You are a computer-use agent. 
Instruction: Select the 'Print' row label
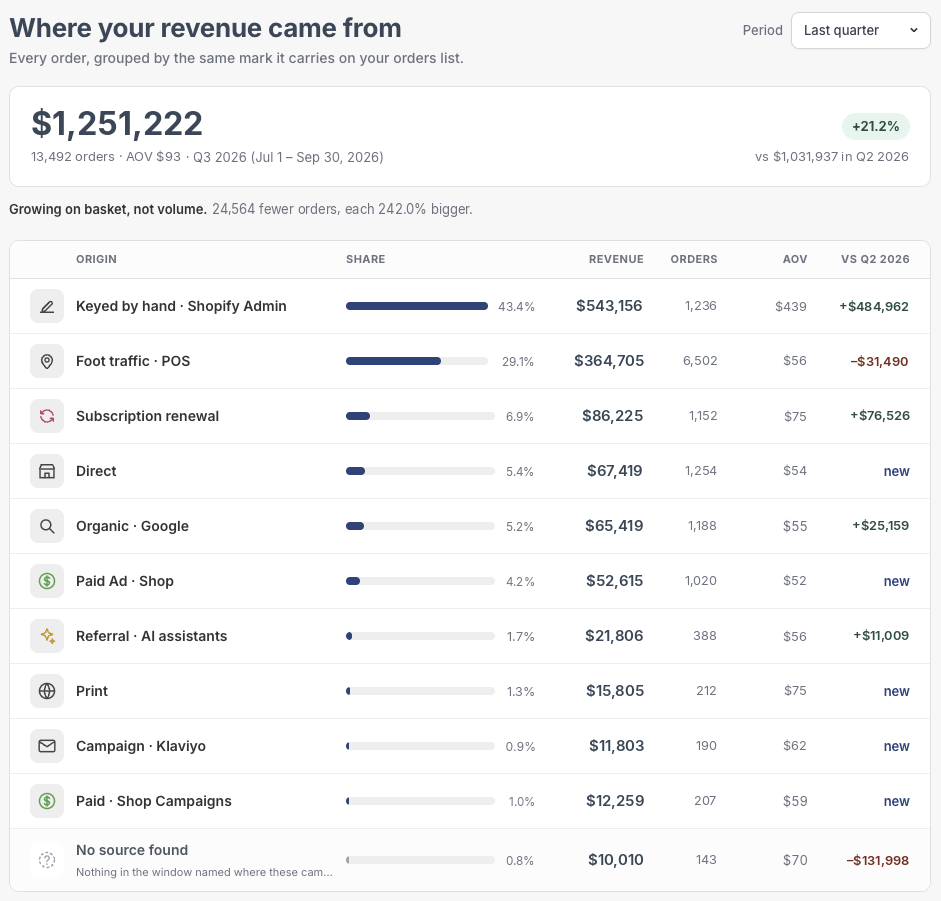92,692
